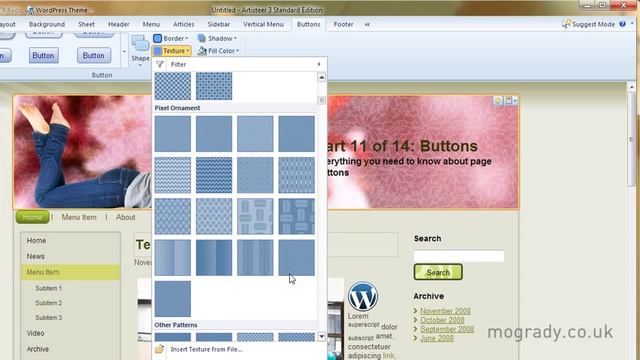Switch to the Footer ribbon tab
The height and width of the screenshot is (360, 640).
pos(344,24)
